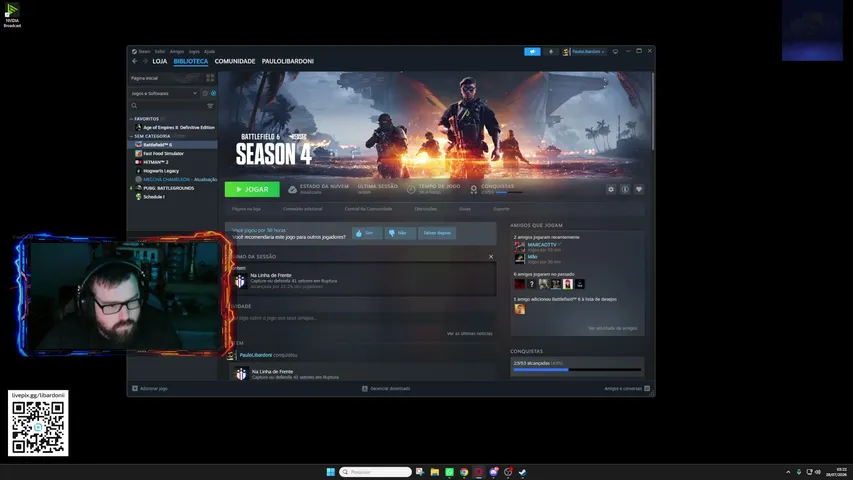Open the Guias link
Screen dimensions: 853x480
tap(465, 209)
